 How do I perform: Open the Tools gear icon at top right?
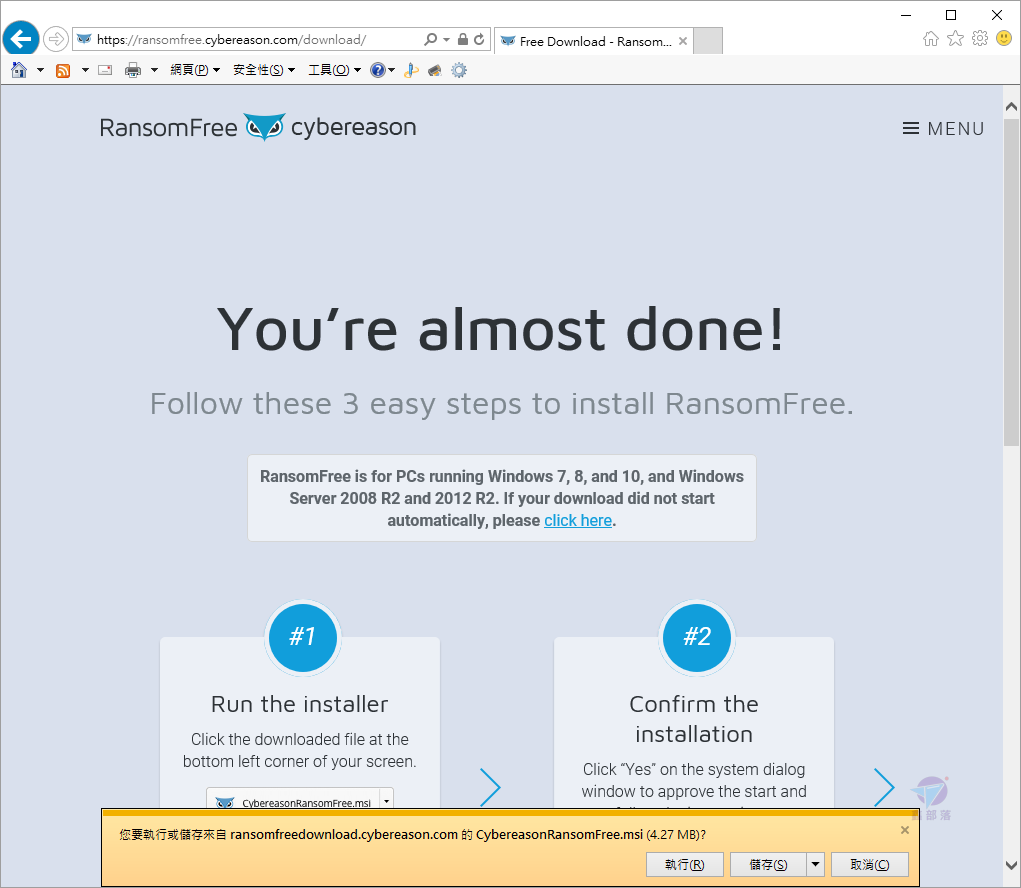click(x=980, y=38)
